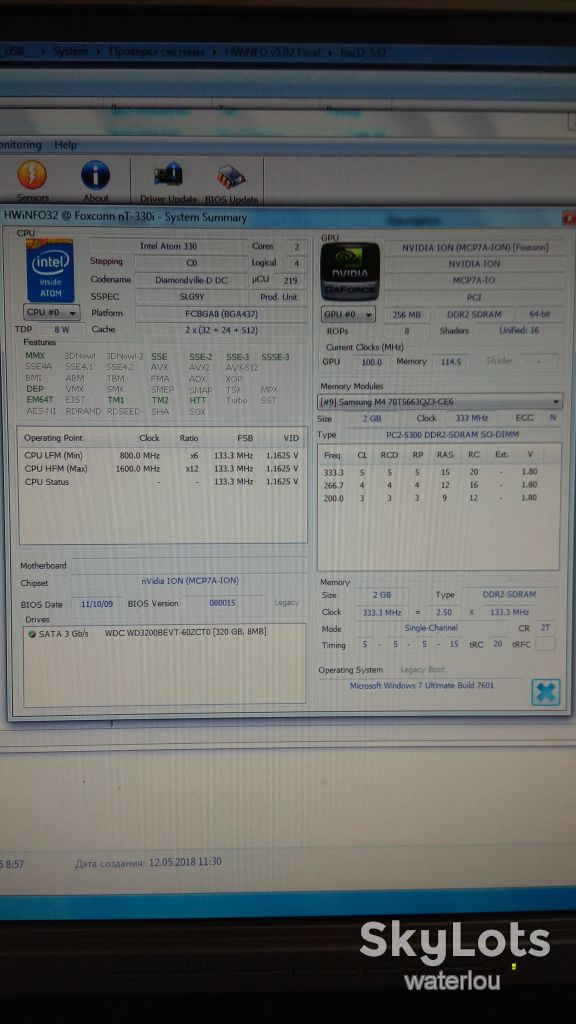Click the Single-Channel memory mode field
The height and width of the screenshot is (1024, 576).
[430, 628]
